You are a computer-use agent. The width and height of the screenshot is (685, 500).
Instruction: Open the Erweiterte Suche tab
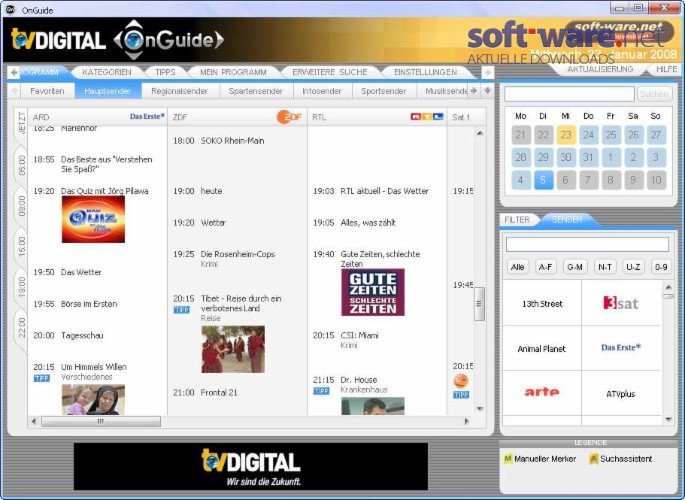(329, 72)
